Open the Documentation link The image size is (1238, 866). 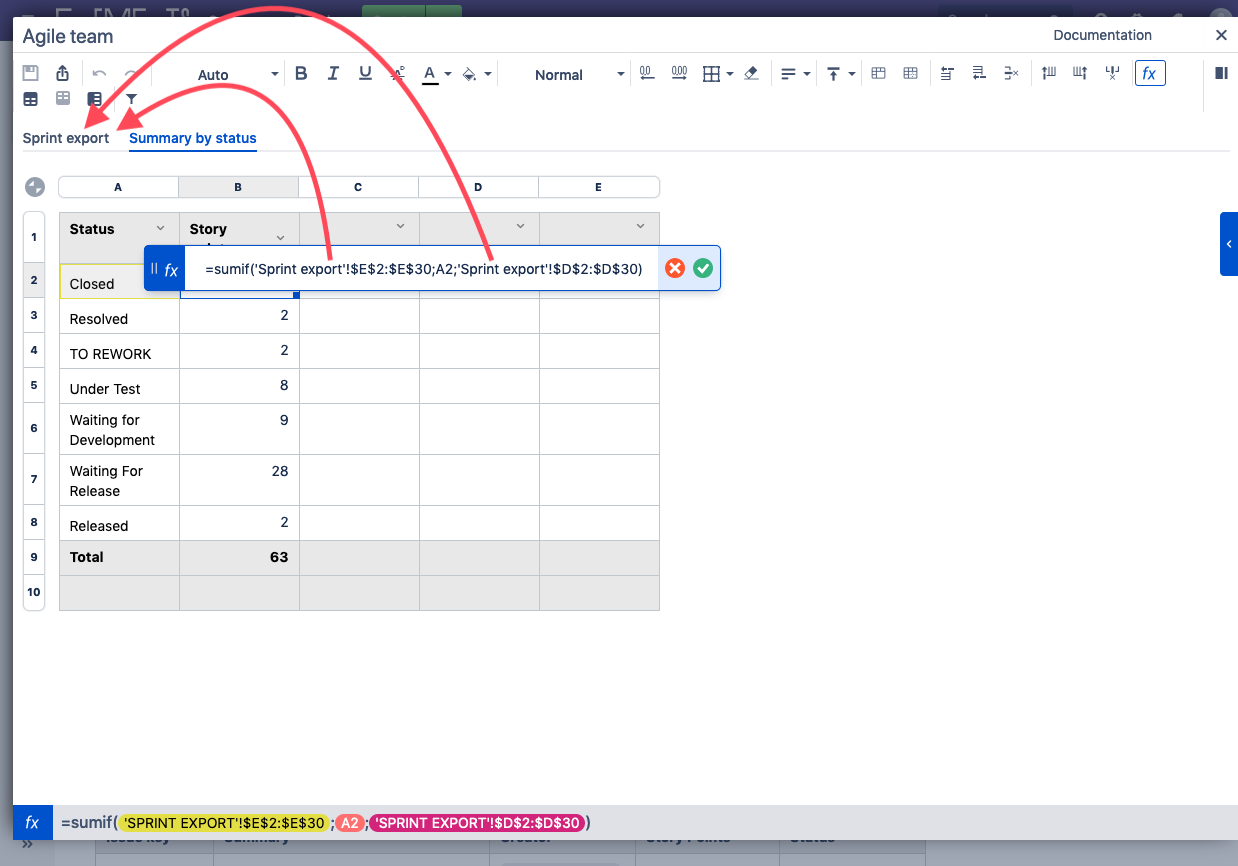(1102, 35)
